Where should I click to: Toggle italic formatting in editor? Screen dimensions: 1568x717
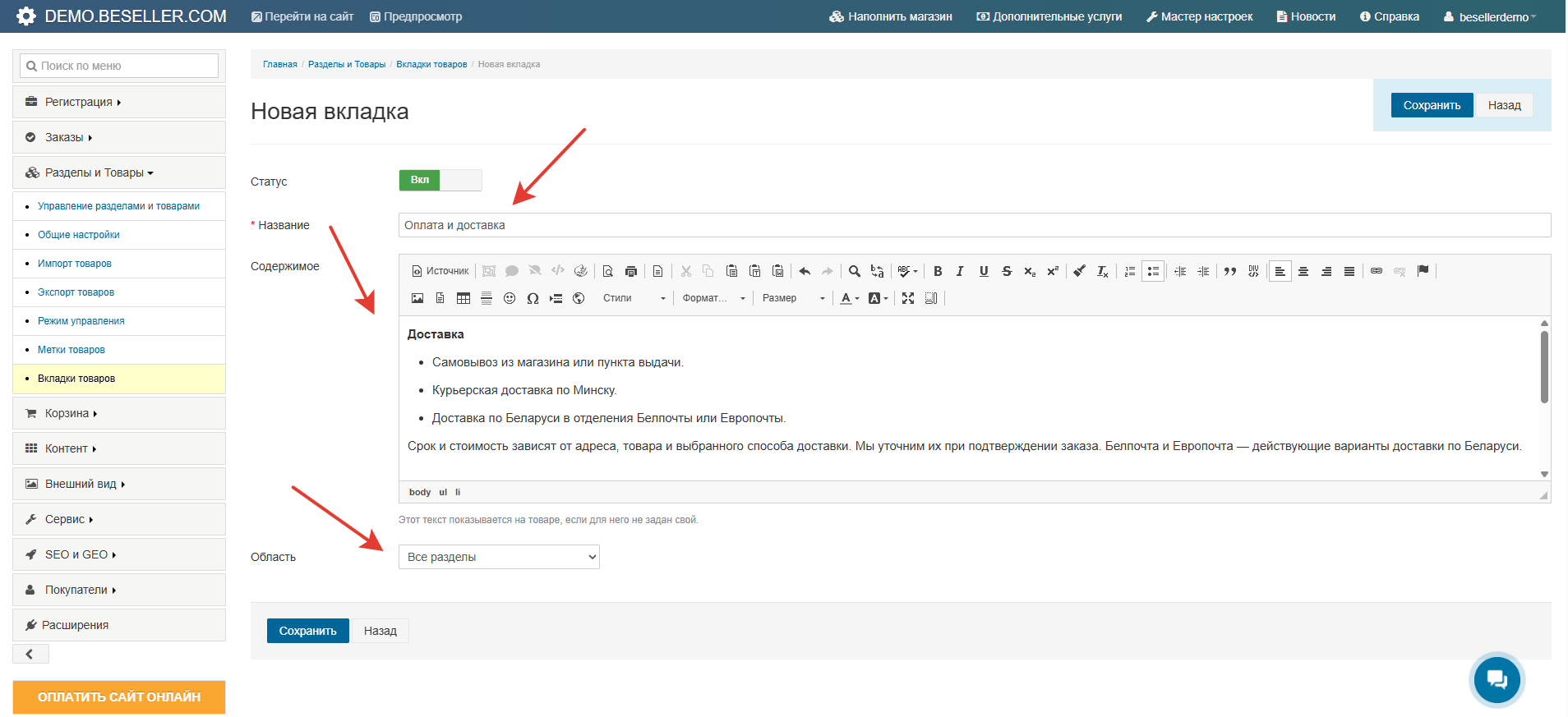click(x=960, y=271)
